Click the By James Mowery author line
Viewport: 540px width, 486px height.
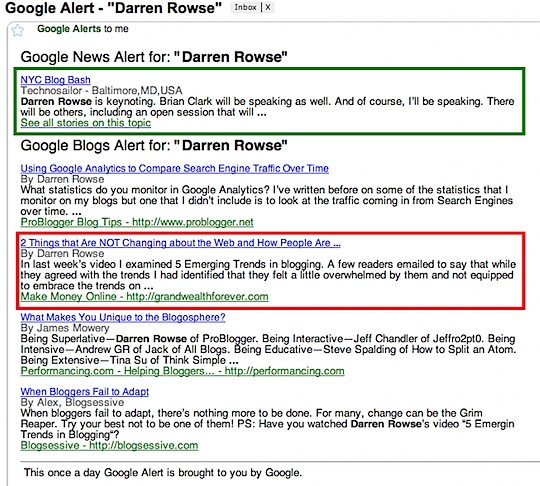[65, 328]
